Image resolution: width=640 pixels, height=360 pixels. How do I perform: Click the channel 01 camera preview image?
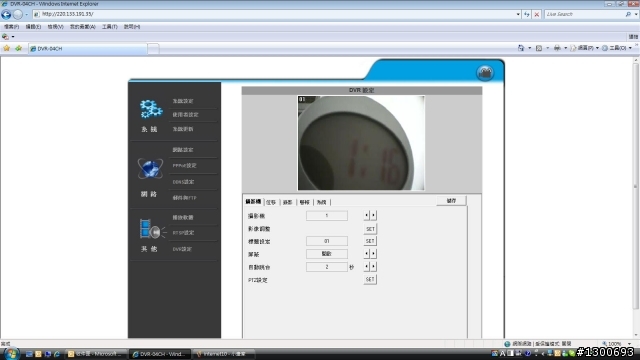click(361, 143)
